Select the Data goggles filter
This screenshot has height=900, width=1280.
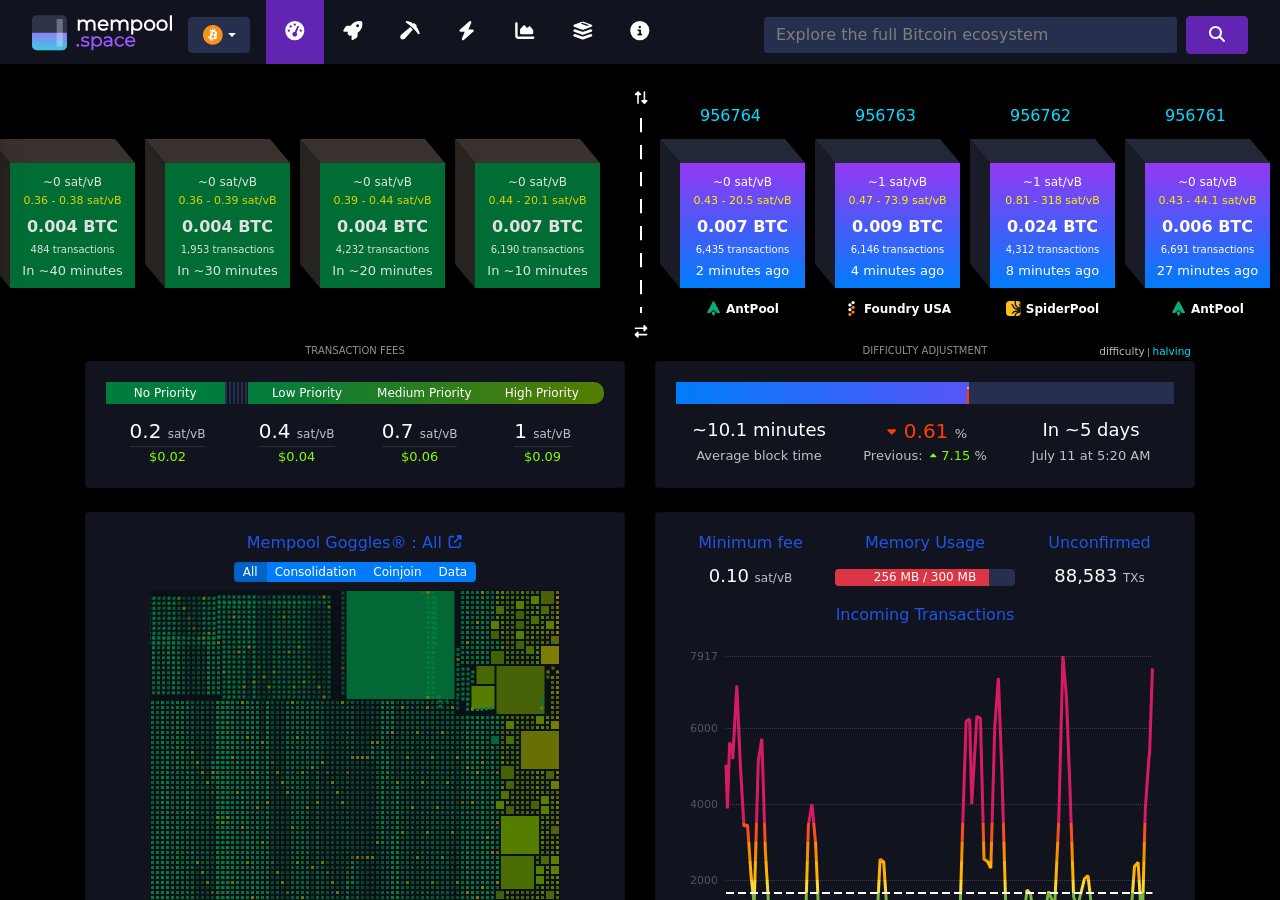pyautogui.click(x=453, y=572)
